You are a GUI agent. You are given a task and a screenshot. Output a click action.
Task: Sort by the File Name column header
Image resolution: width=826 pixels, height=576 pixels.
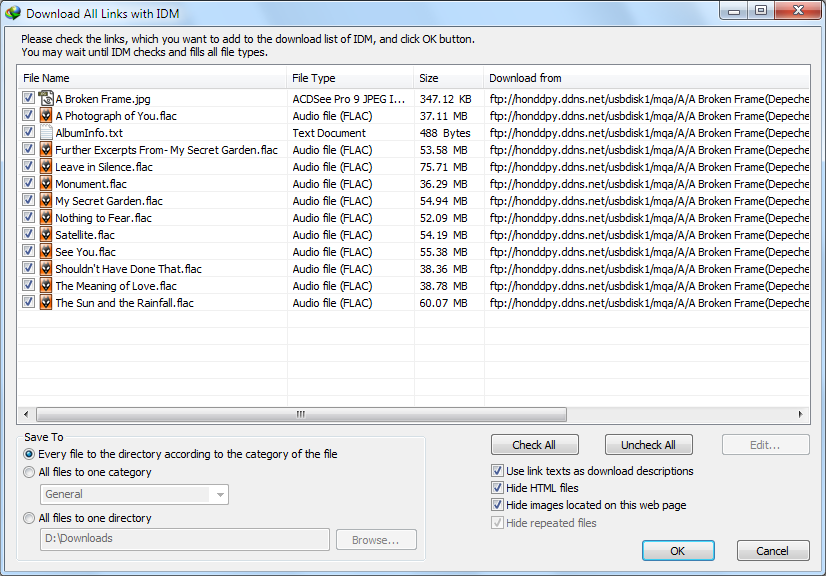[152, 78]
